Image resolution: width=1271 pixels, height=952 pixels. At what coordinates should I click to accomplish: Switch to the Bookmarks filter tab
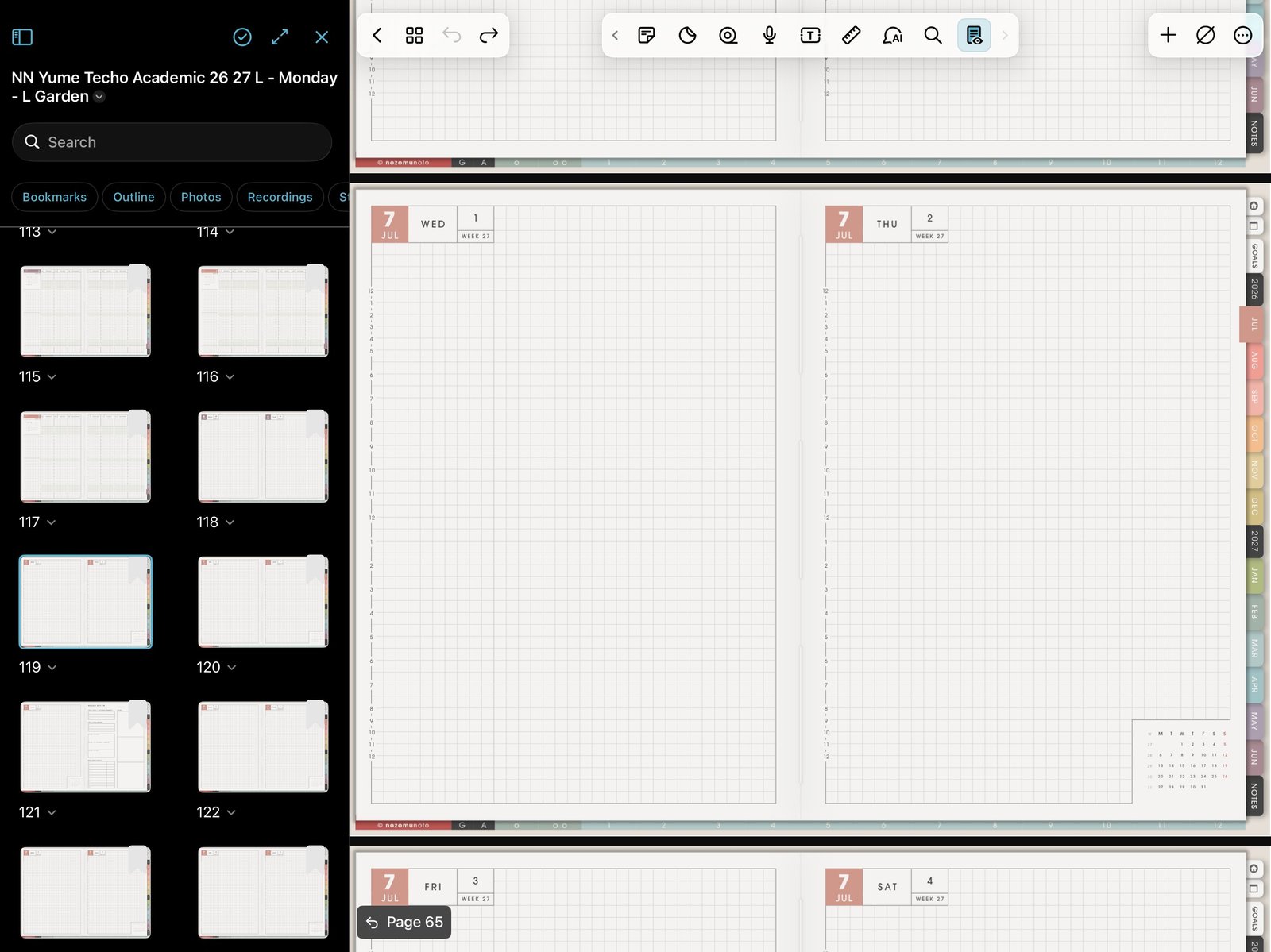54,197
